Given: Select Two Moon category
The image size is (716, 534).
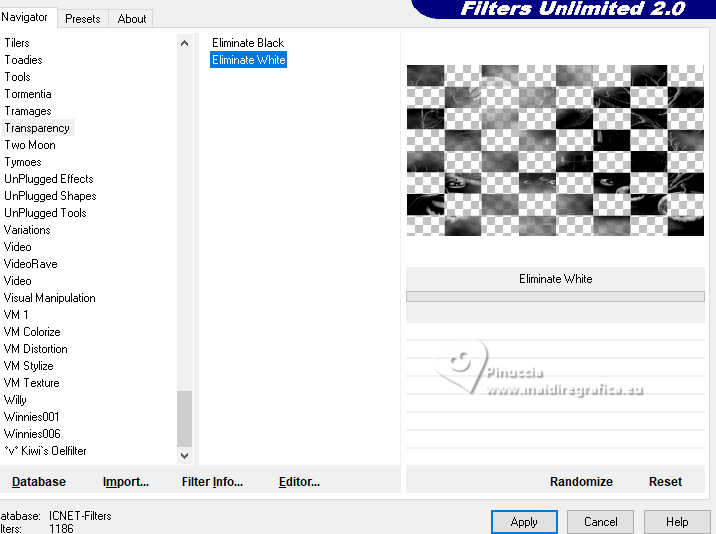Looking at the screenshot, I should pyautogui.click(x=30, y=145).
